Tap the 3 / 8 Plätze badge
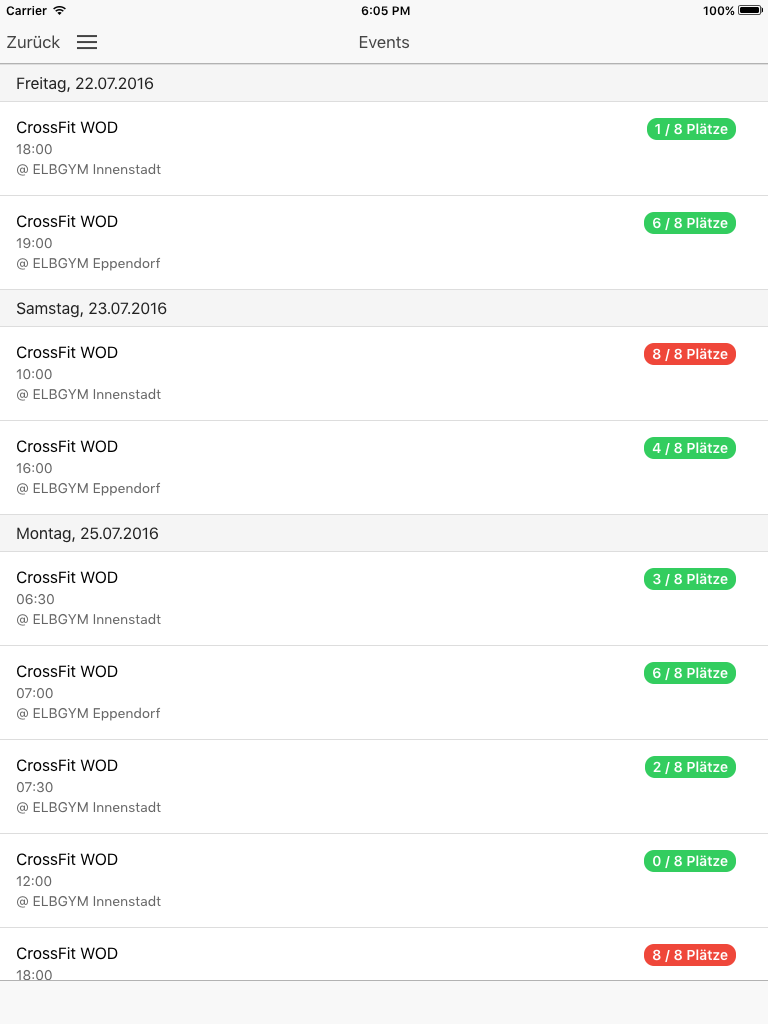Screen dimensions: 768x1024 click(690, 579)
